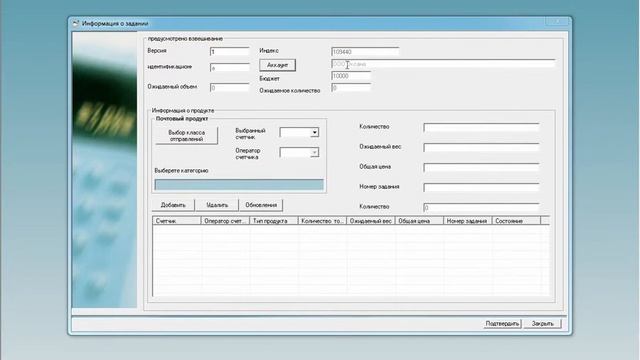640x360 pixels.
Task: Focus the идентификационное input field
Action: point(229,68)
